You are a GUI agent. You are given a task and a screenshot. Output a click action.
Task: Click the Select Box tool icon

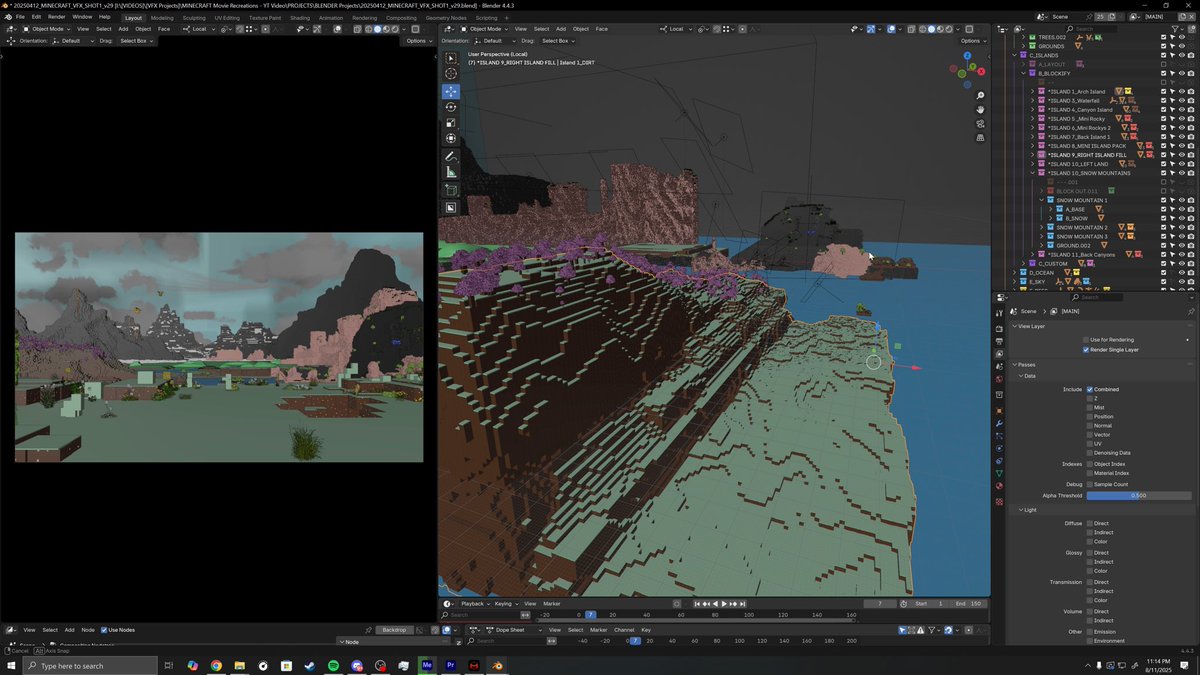[451, 58]
